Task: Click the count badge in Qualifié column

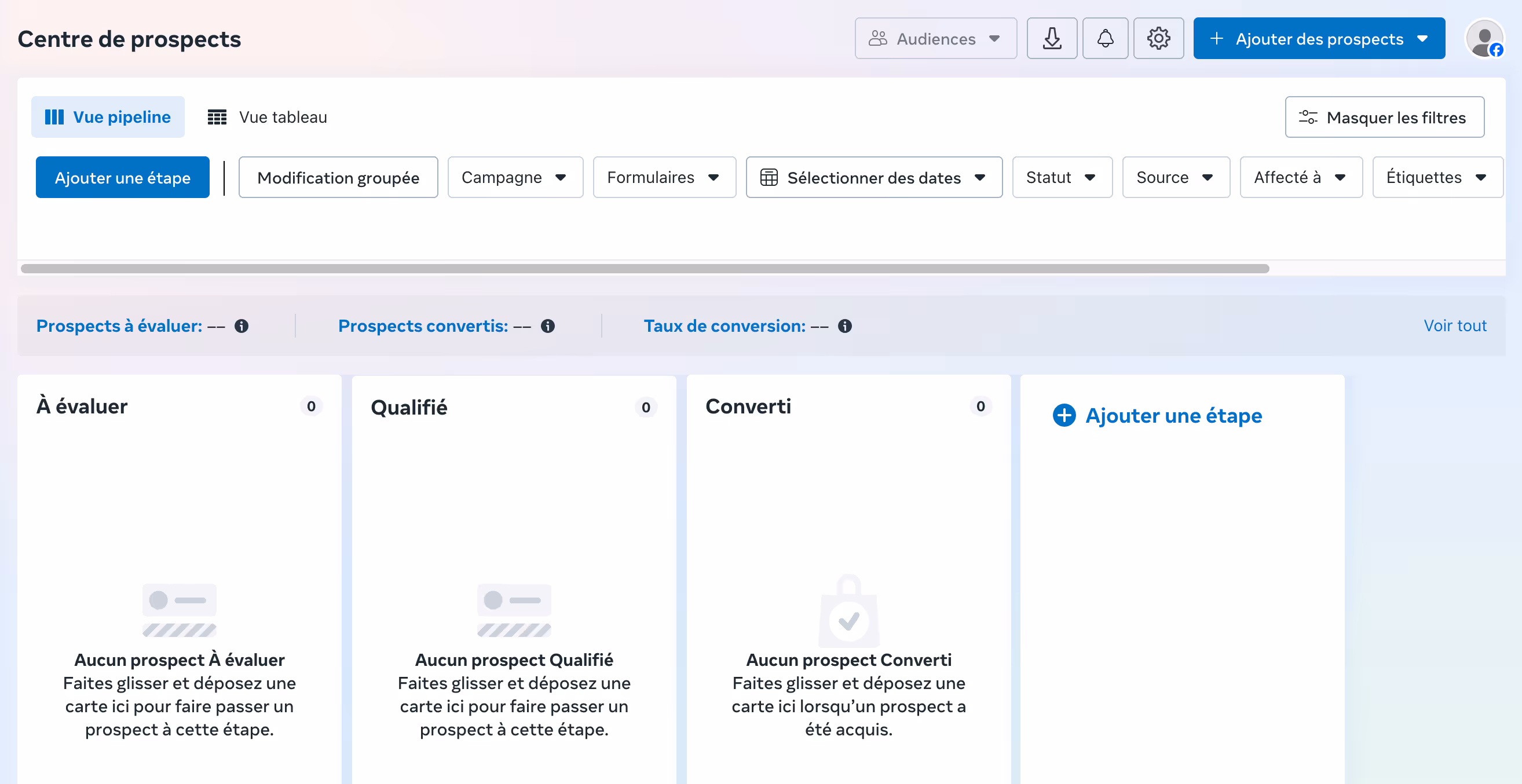Action: click(646, 408)
